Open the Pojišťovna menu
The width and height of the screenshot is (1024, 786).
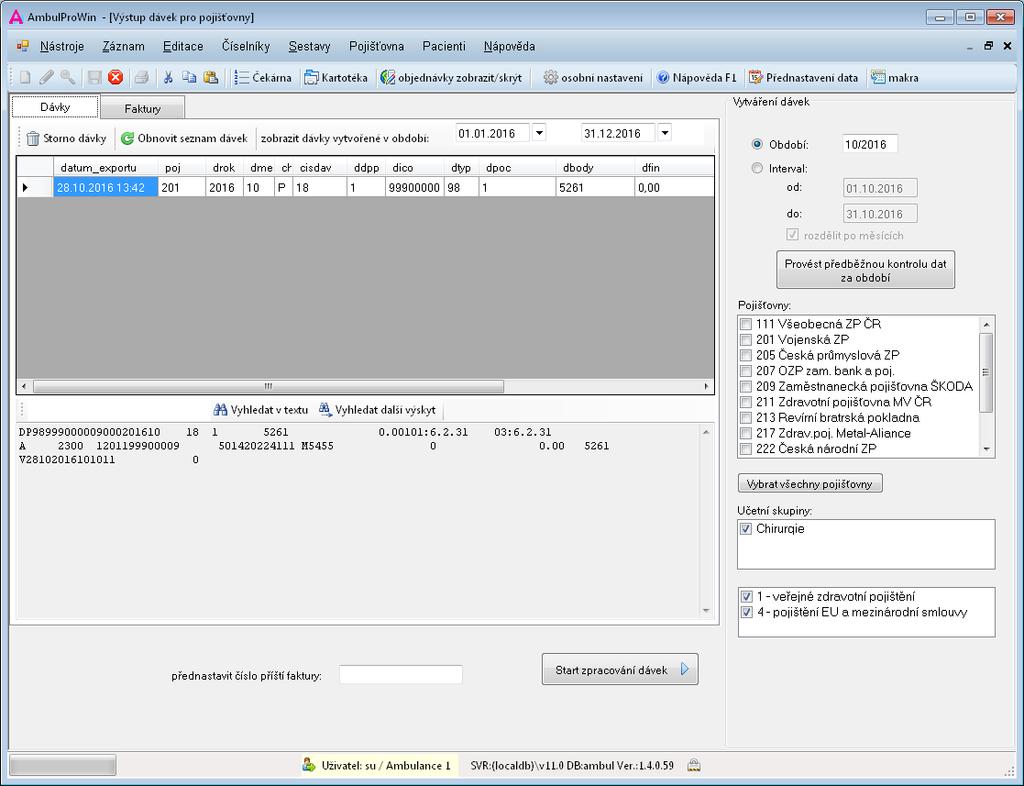(376, 46)
